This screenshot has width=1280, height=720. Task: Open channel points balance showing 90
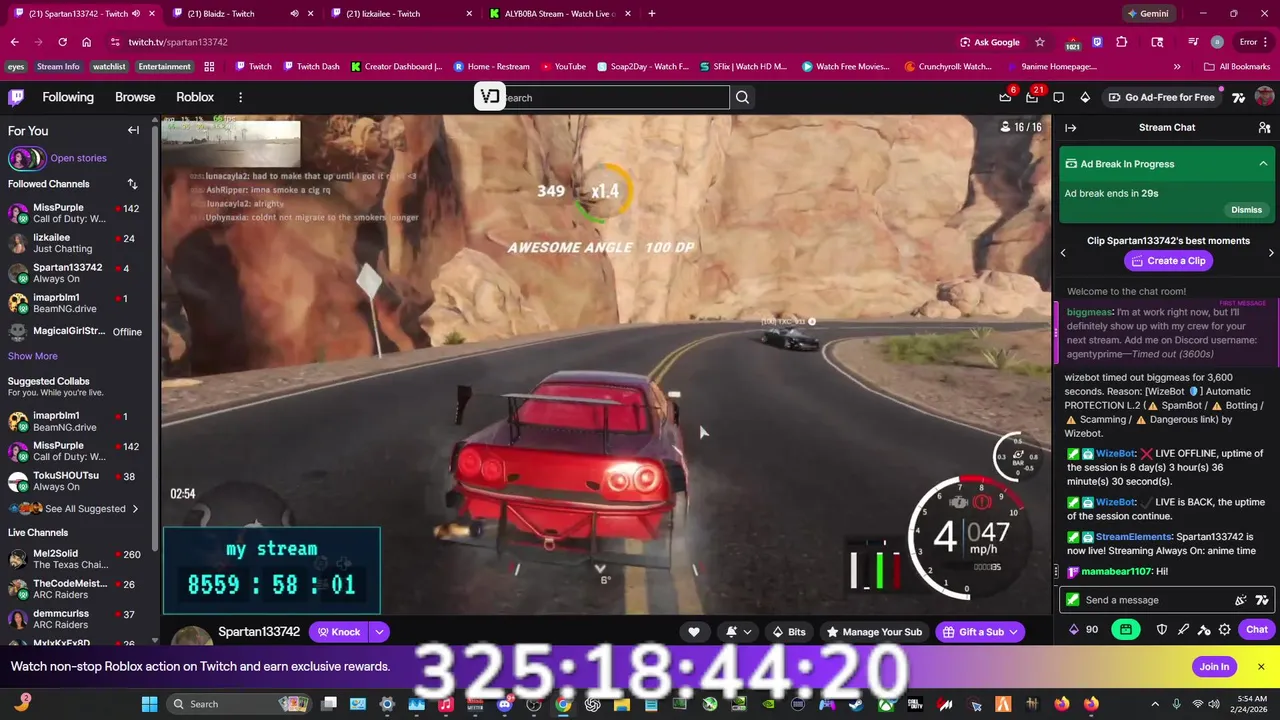tap(1085, 629)
